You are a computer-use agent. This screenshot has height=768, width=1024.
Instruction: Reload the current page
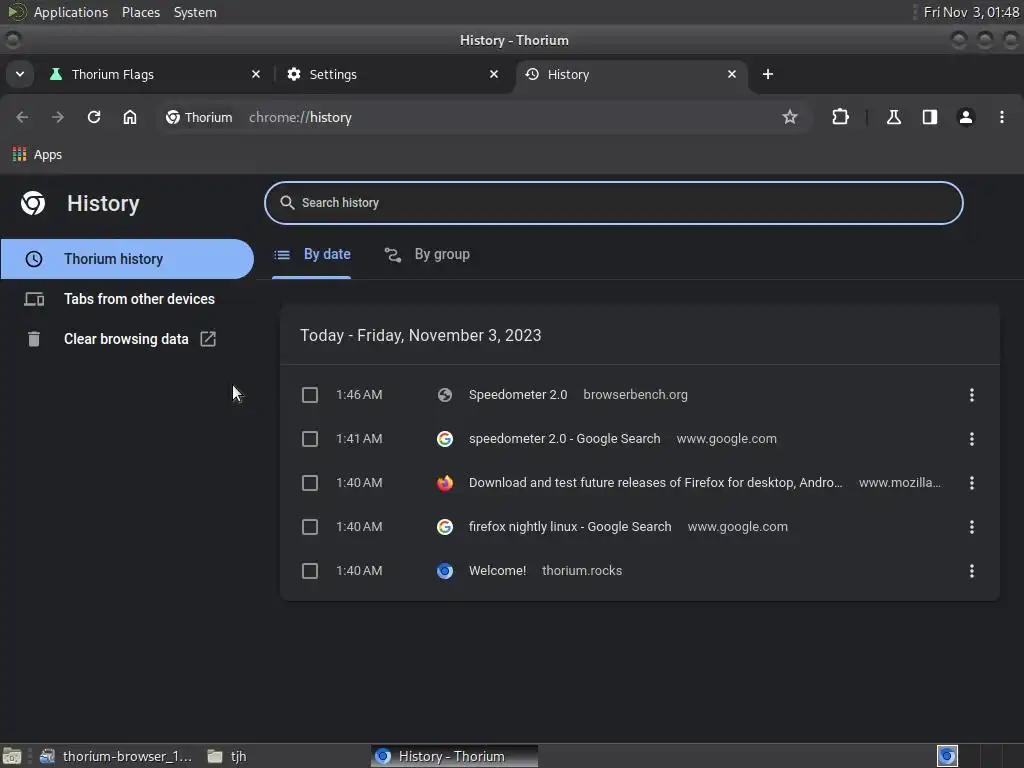94,117
